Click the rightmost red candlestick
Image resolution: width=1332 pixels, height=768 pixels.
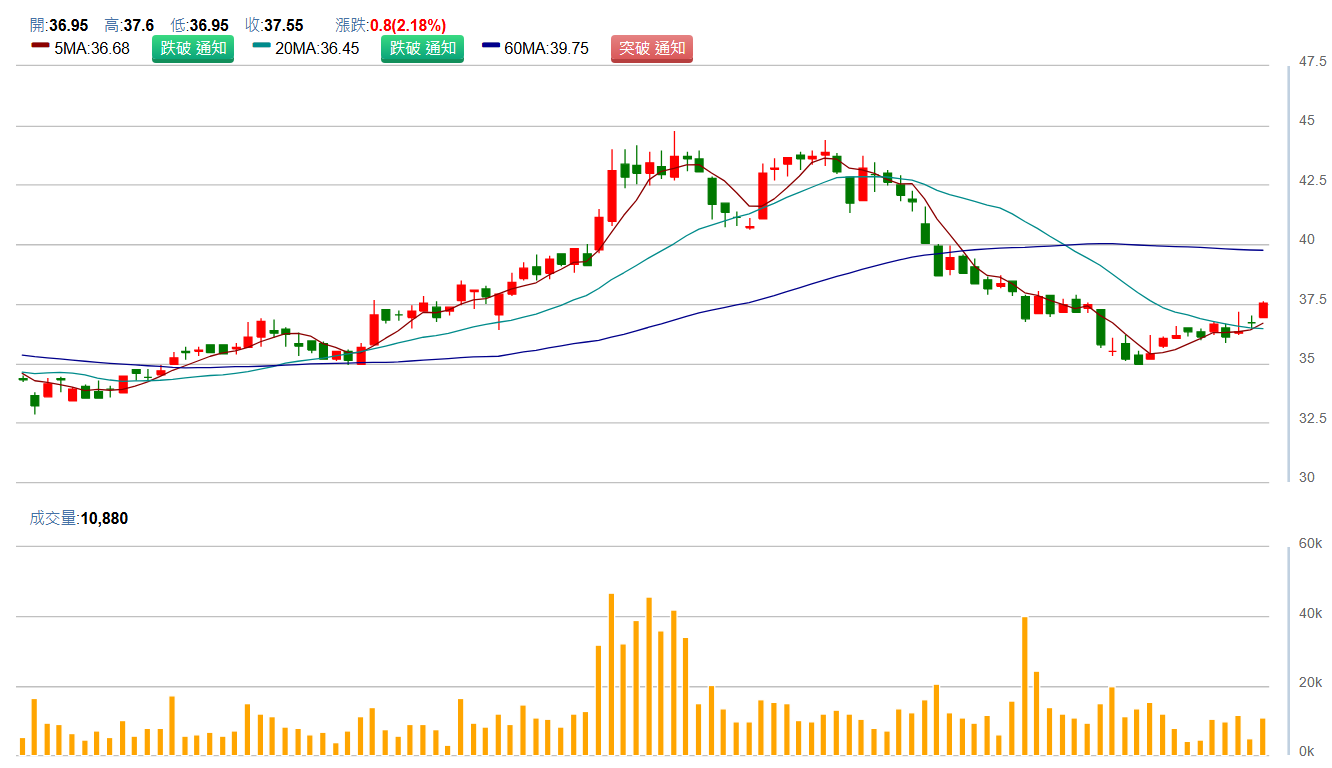(1263, 310)
